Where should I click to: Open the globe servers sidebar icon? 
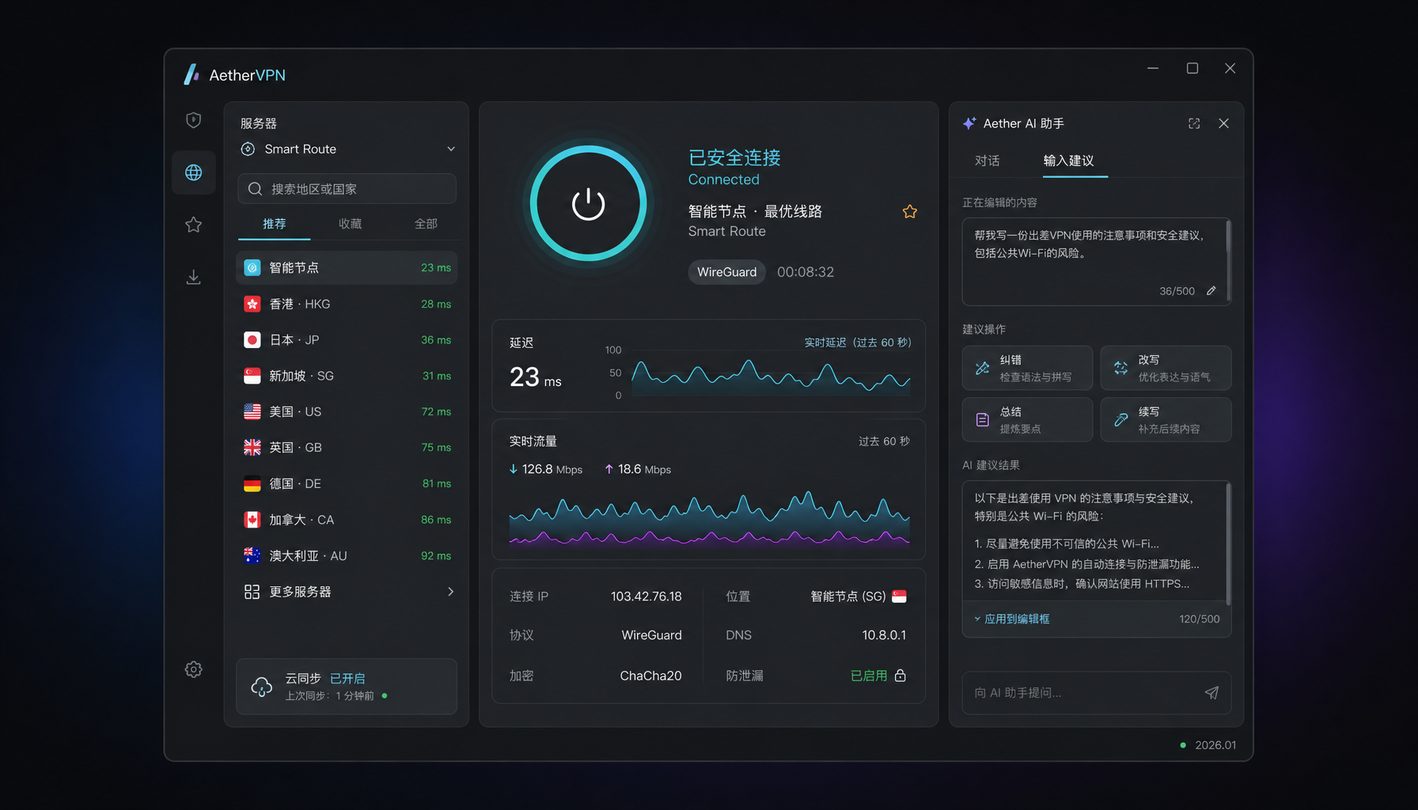coord(194,173)
